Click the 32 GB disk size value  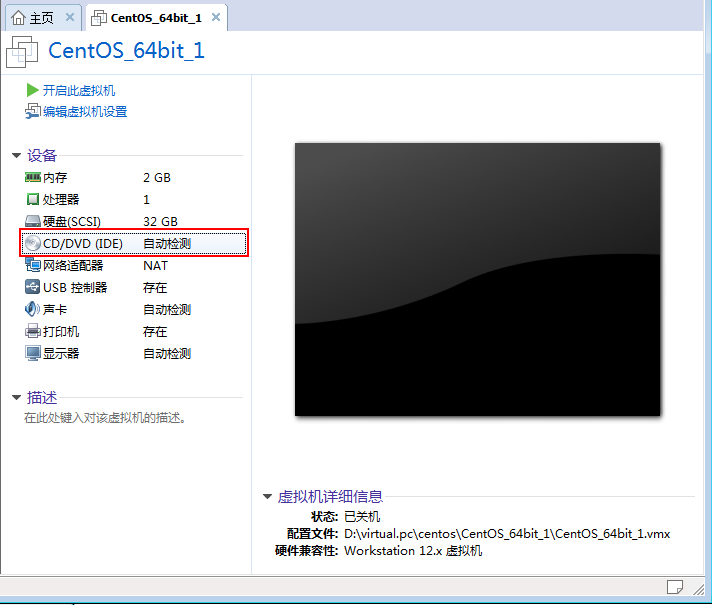click(x=160, y=222)
